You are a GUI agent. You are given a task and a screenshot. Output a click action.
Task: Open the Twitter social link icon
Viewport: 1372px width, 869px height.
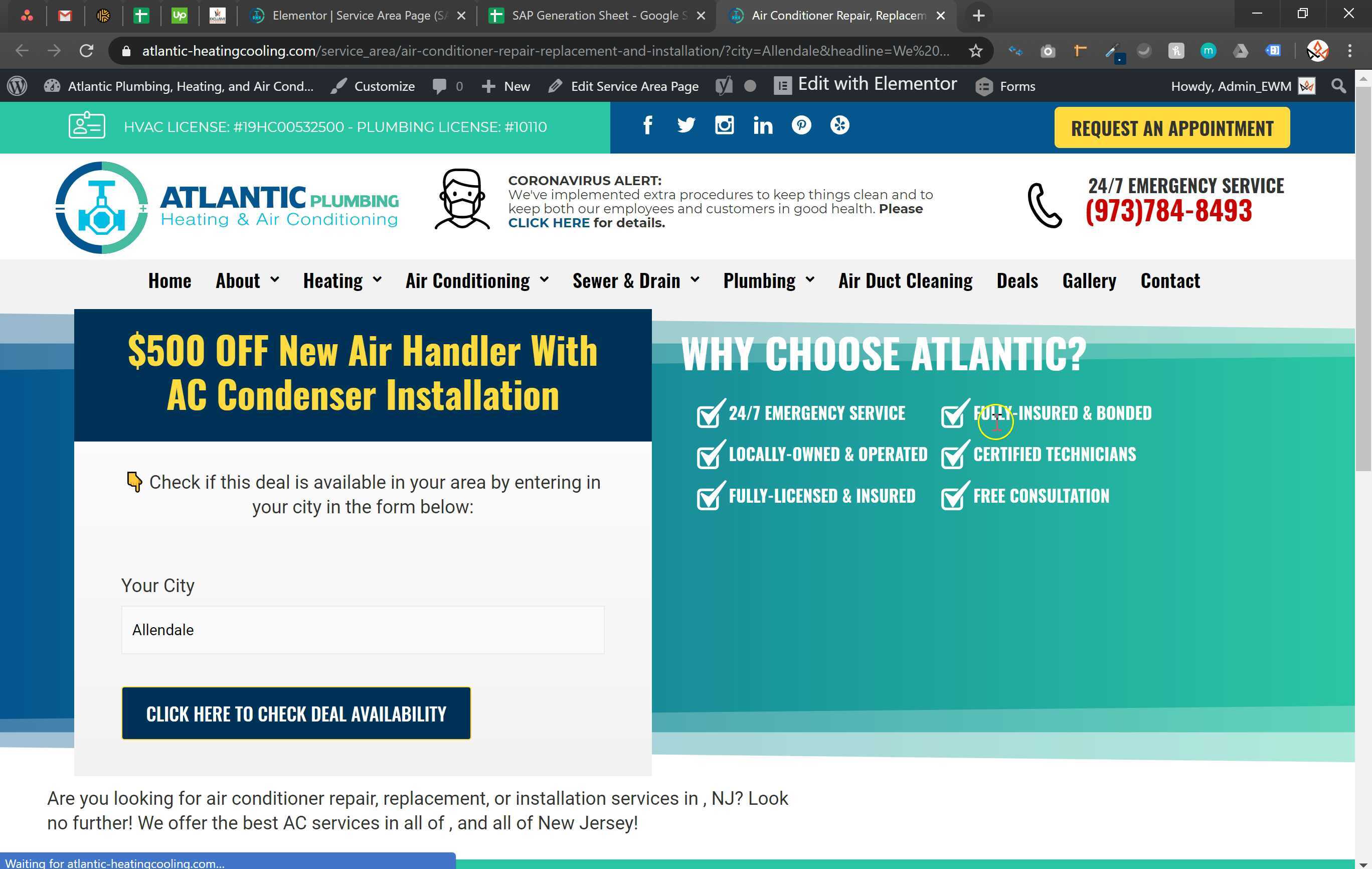coord(686,125)
